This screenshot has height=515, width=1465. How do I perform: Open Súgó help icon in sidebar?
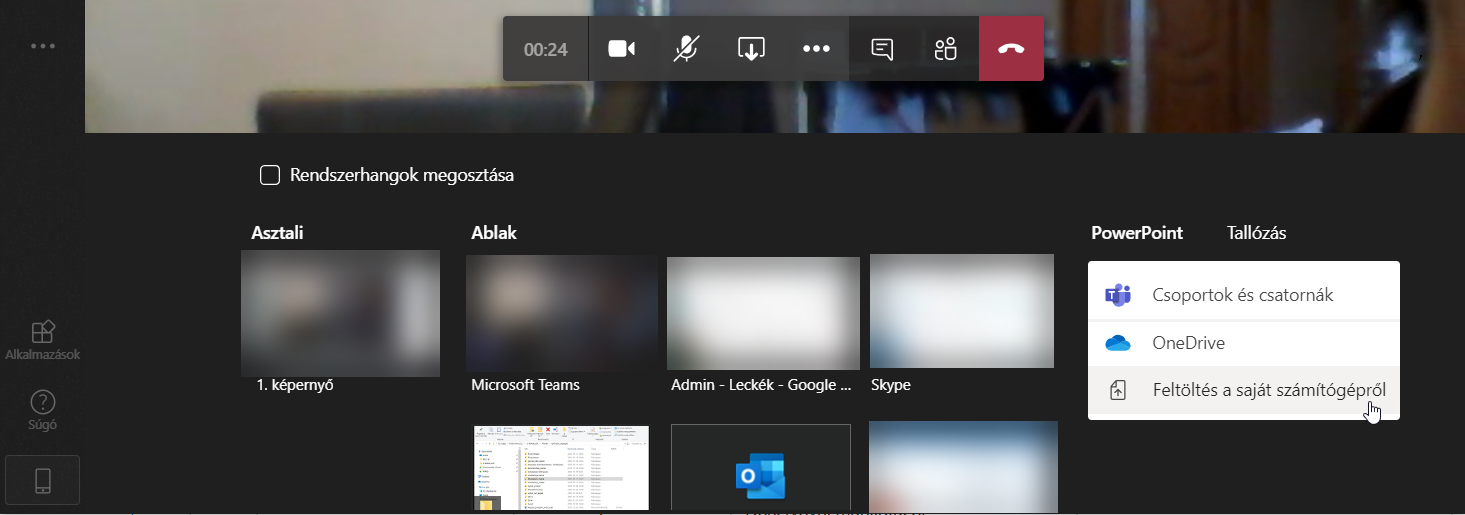(43, 409)
